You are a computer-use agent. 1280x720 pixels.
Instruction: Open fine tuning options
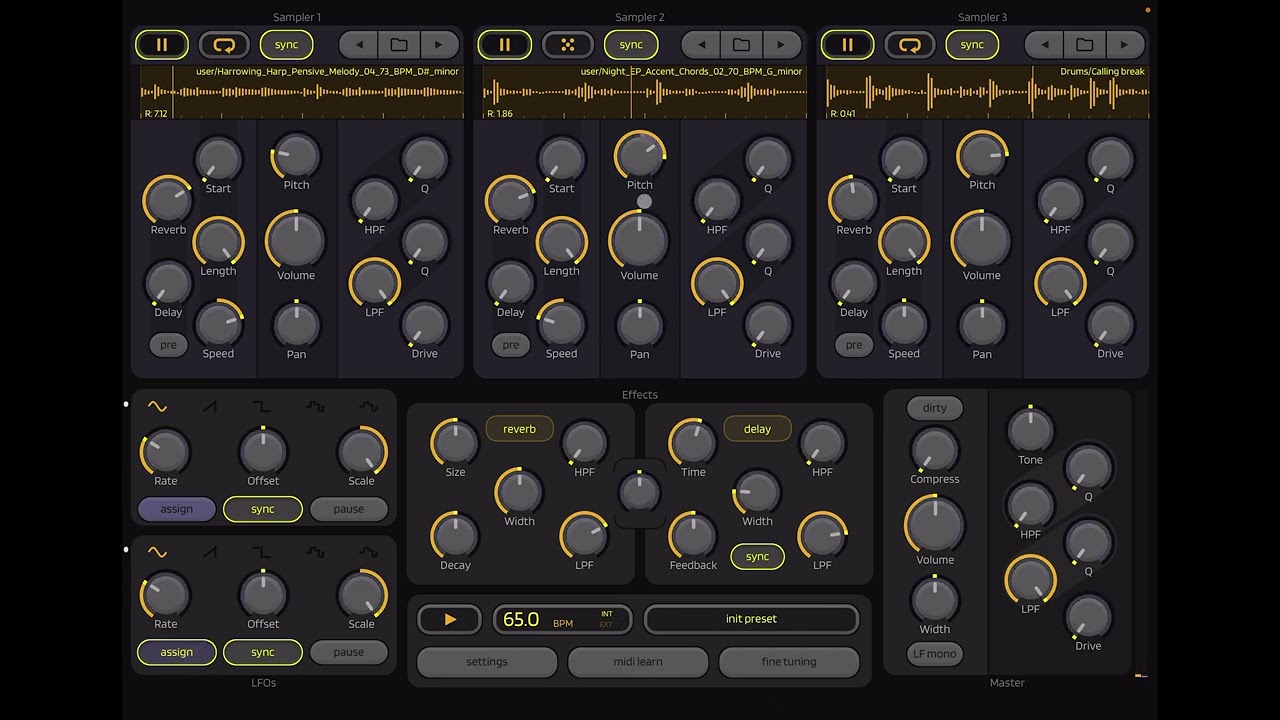coord(789,662)
